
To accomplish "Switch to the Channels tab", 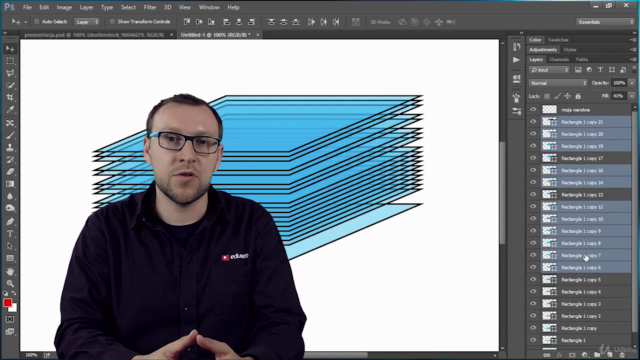I will tap(559, 60).
